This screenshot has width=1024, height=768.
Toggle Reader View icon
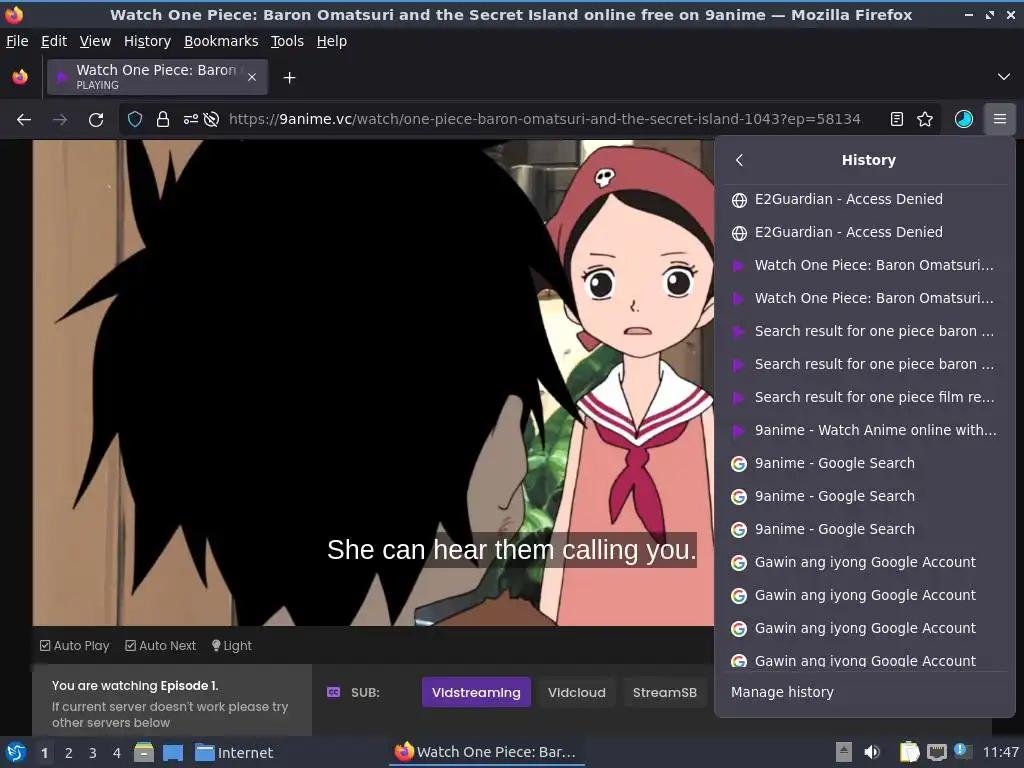(897, 120)
